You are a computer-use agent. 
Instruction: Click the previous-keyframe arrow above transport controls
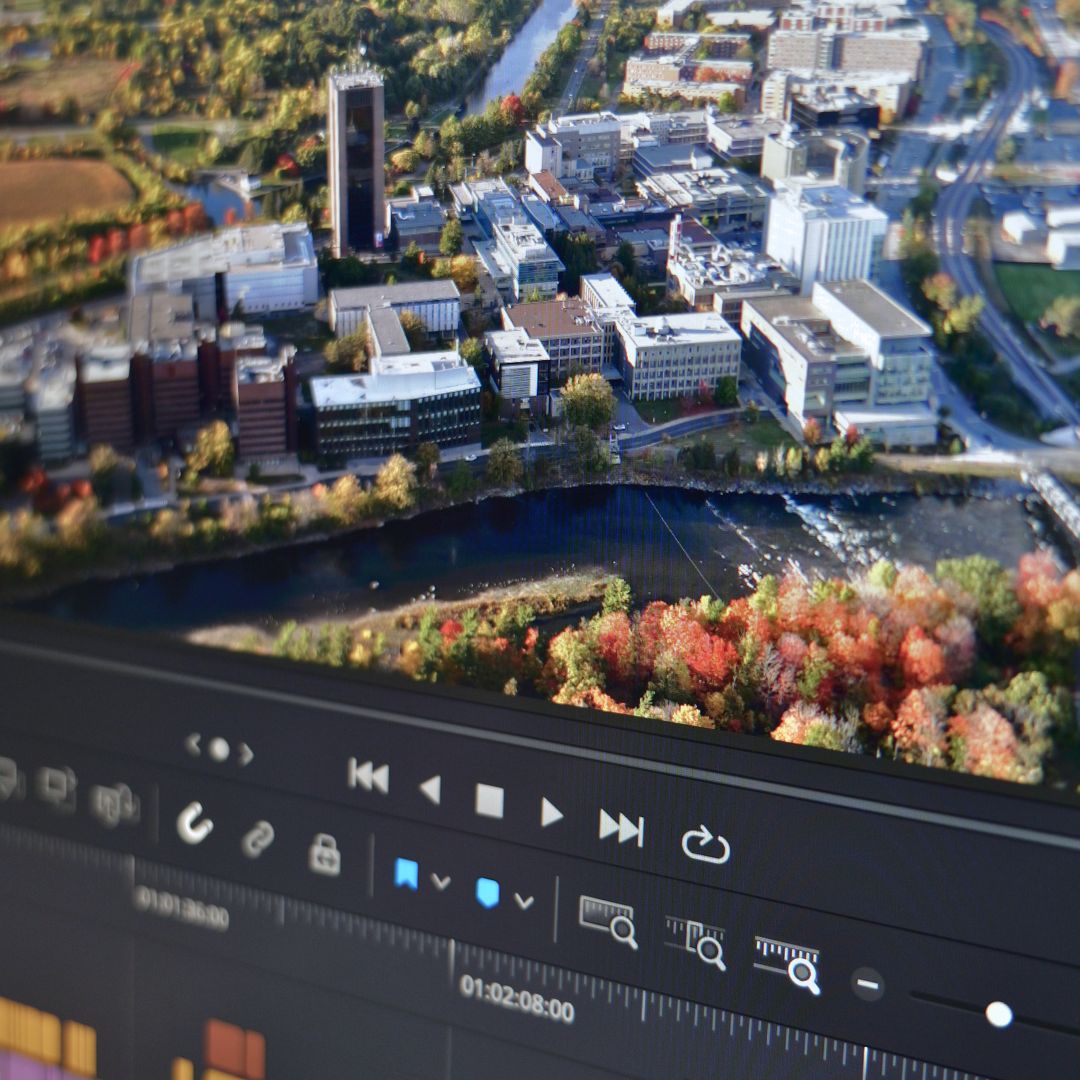193,742
